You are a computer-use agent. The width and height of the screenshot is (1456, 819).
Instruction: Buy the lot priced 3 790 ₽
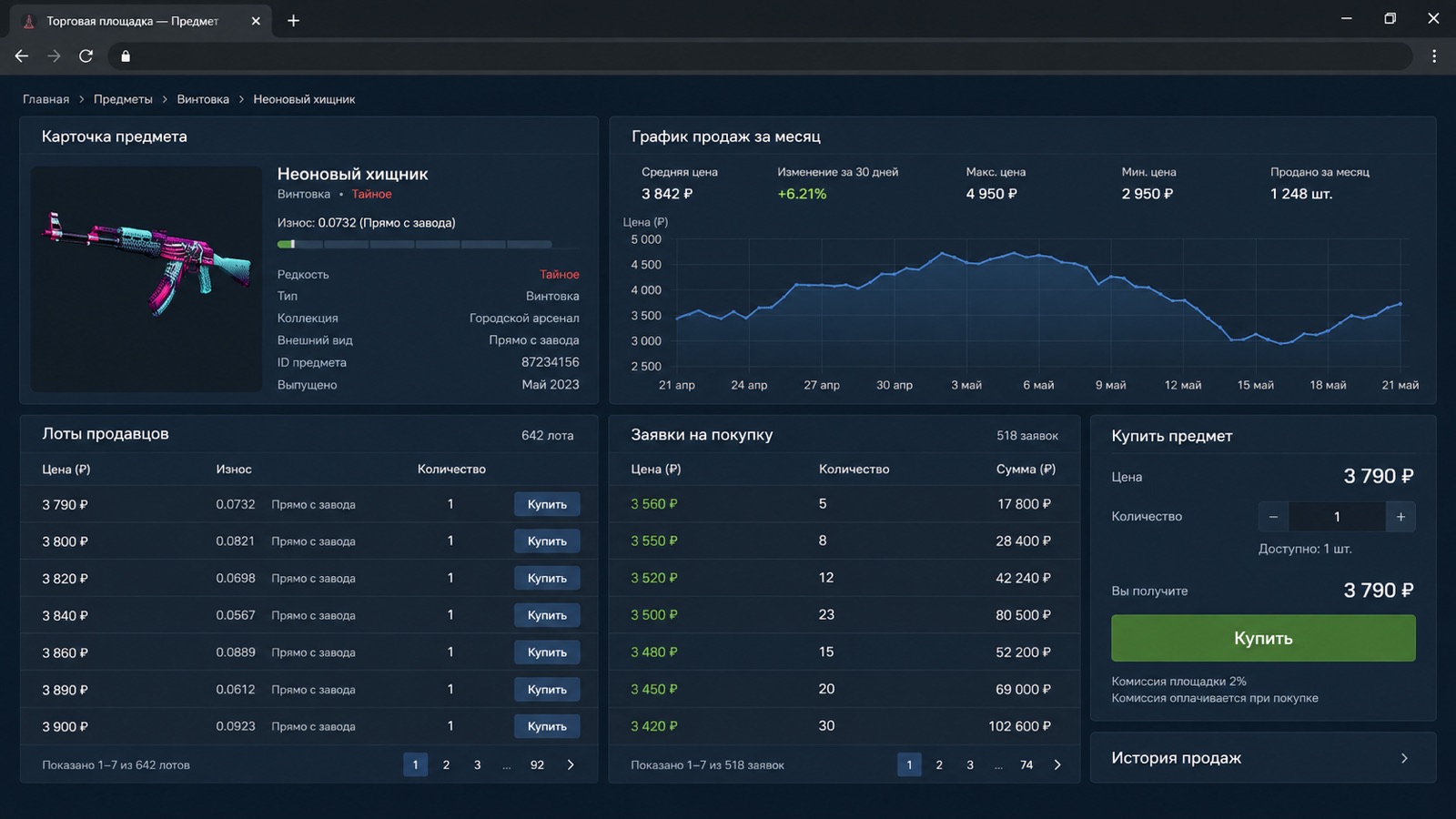547,504
